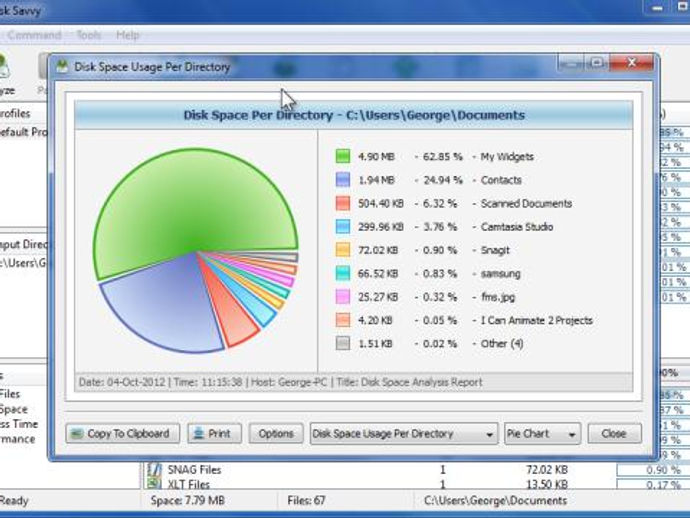
Task: Click the cyan Camtasia Studio legend swatch
Action: coord(343,227)
